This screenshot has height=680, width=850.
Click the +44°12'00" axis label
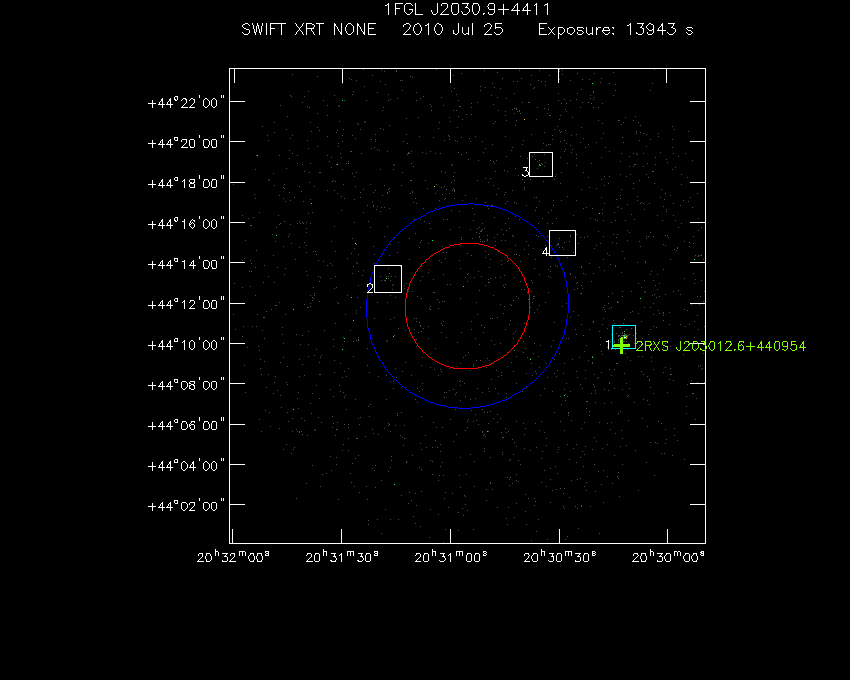pos(186,304)
